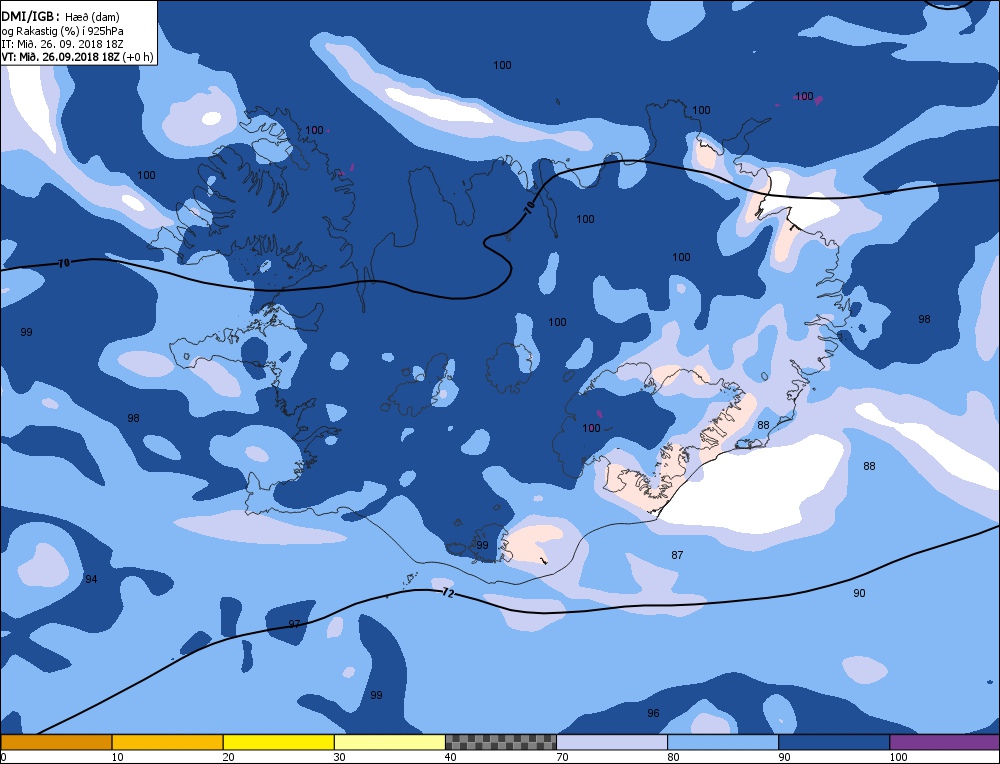Click the dark orange 0–10 legend swatch

tap(56, 742)
